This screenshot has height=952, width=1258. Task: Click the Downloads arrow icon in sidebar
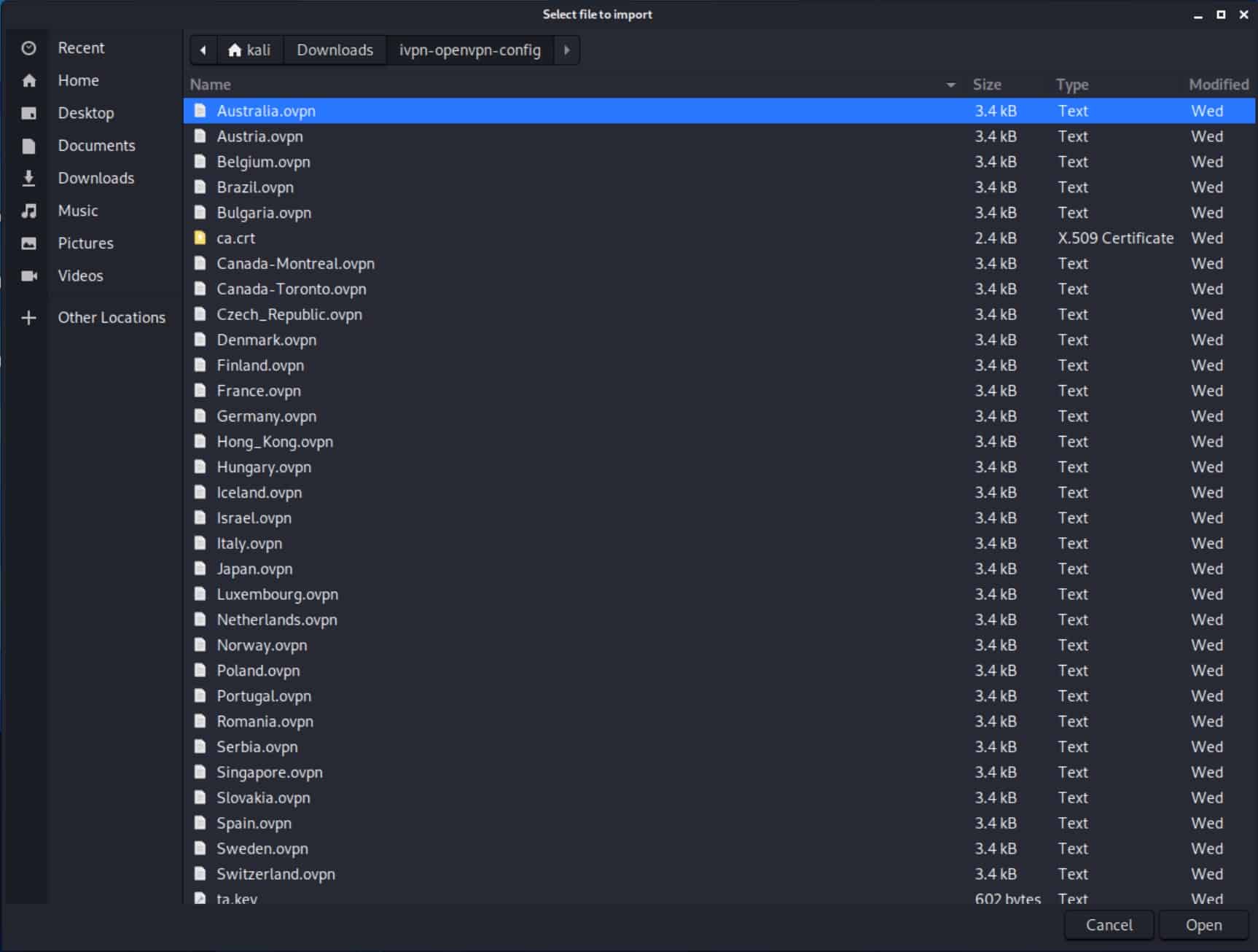tap(29, 178)
